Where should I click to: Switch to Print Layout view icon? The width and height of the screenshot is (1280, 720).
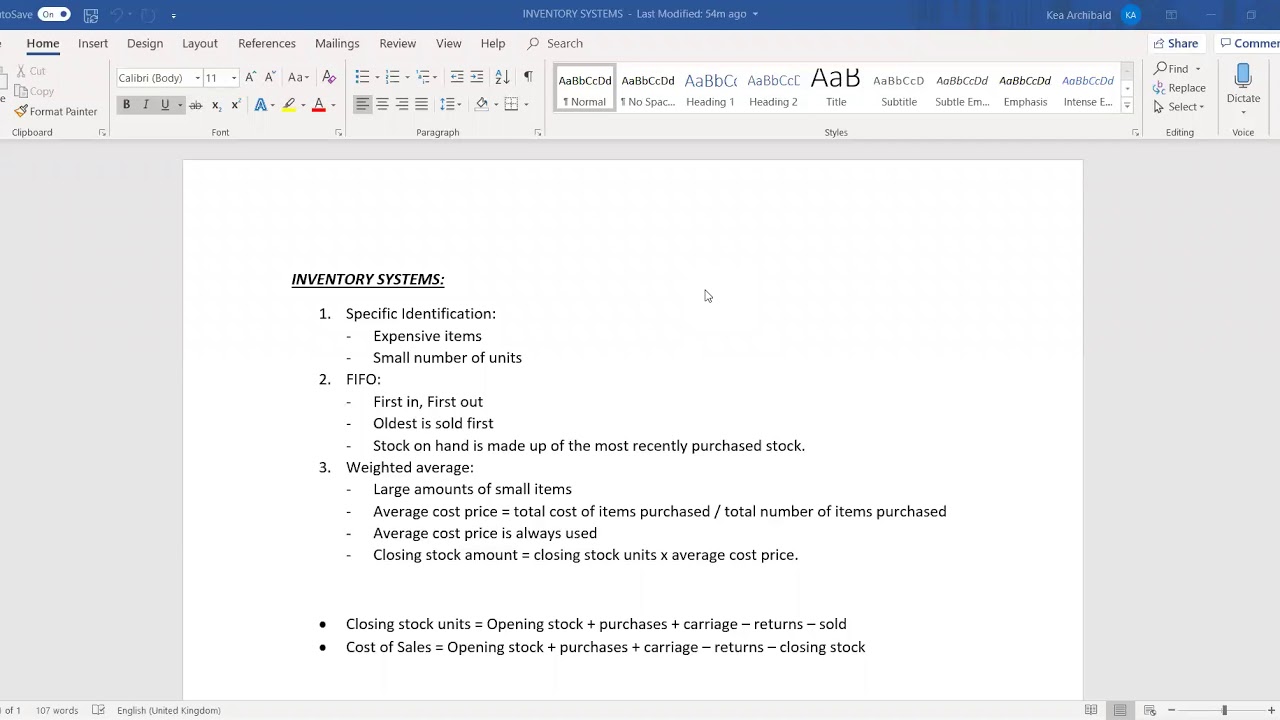[1120, 710]
